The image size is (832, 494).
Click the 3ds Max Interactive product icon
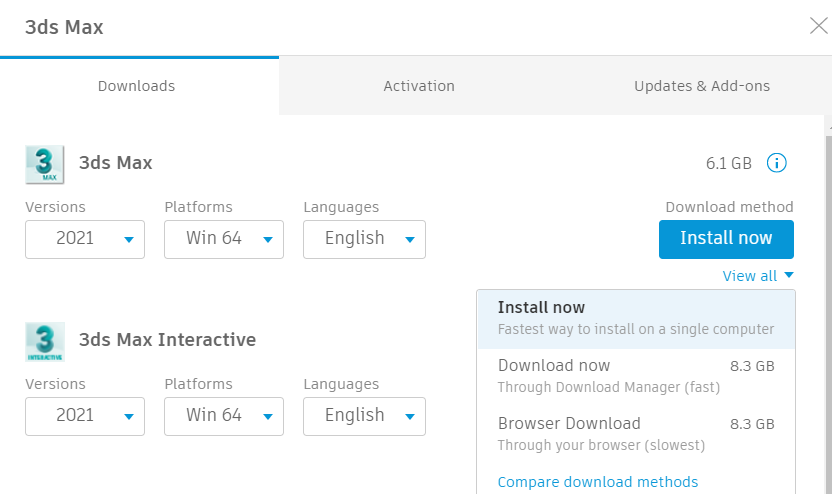tap(45, 342)
